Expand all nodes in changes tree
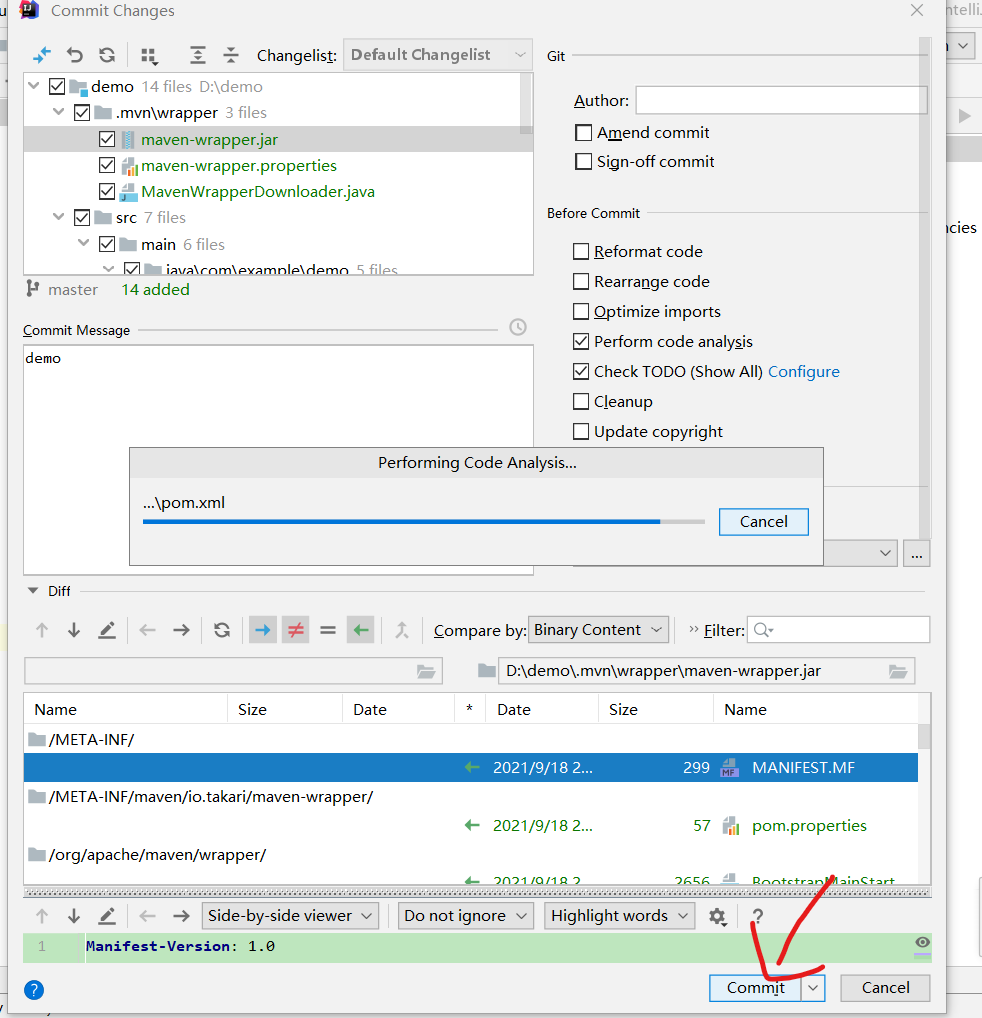The width and height of the screenshot is (982, 1018). click(x=197, y=56)
